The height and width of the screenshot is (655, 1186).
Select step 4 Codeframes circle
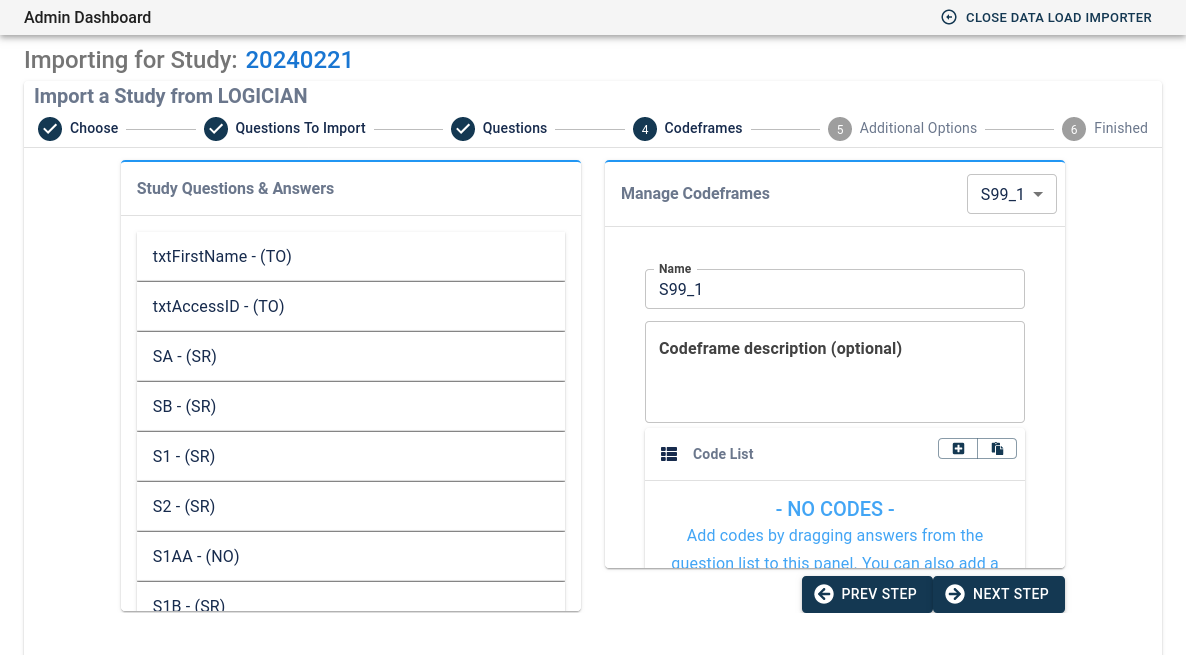pyautogui.click(x=644, y=129)
